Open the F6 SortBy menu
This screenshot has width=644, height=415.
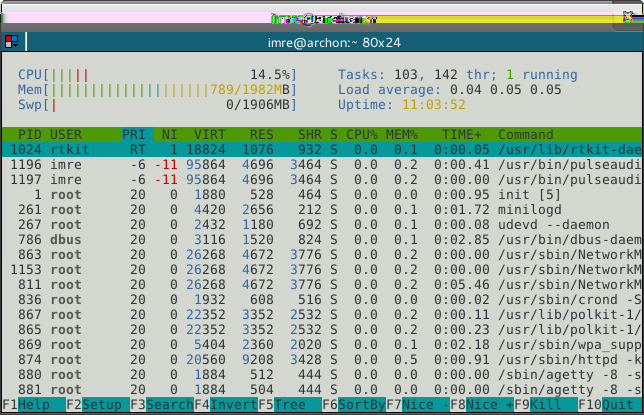tap(354, 405)
